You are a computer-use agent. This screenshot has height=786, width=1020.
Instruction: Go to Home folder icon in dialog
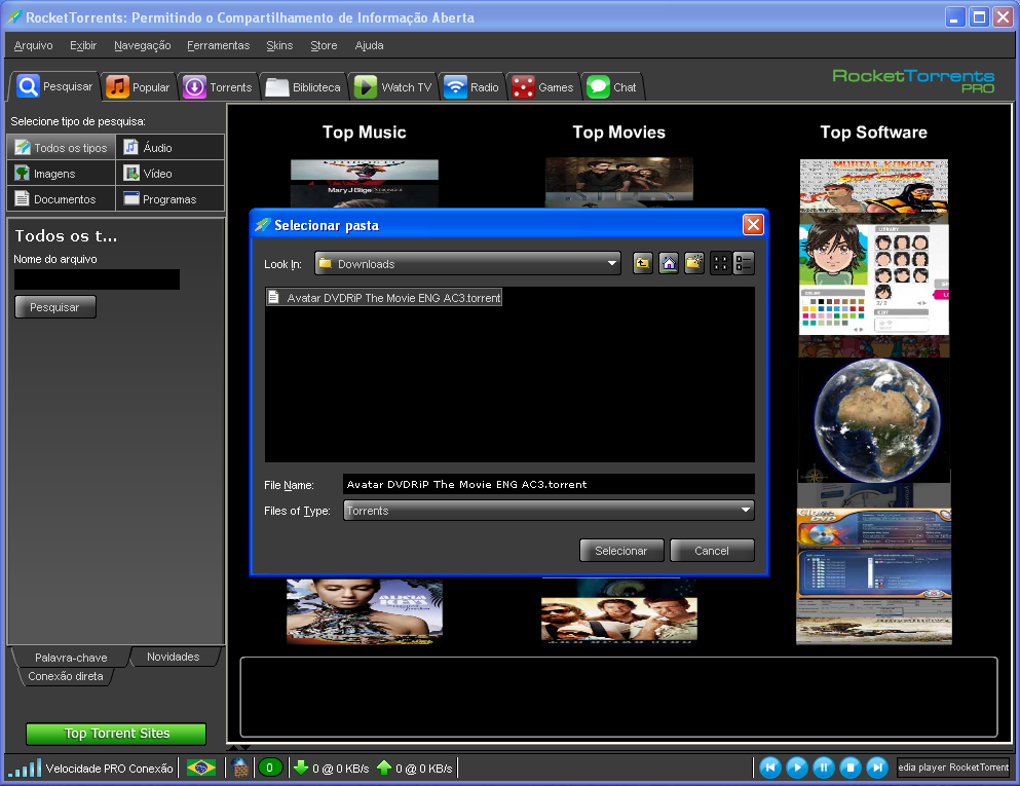[x=668, y=264]
